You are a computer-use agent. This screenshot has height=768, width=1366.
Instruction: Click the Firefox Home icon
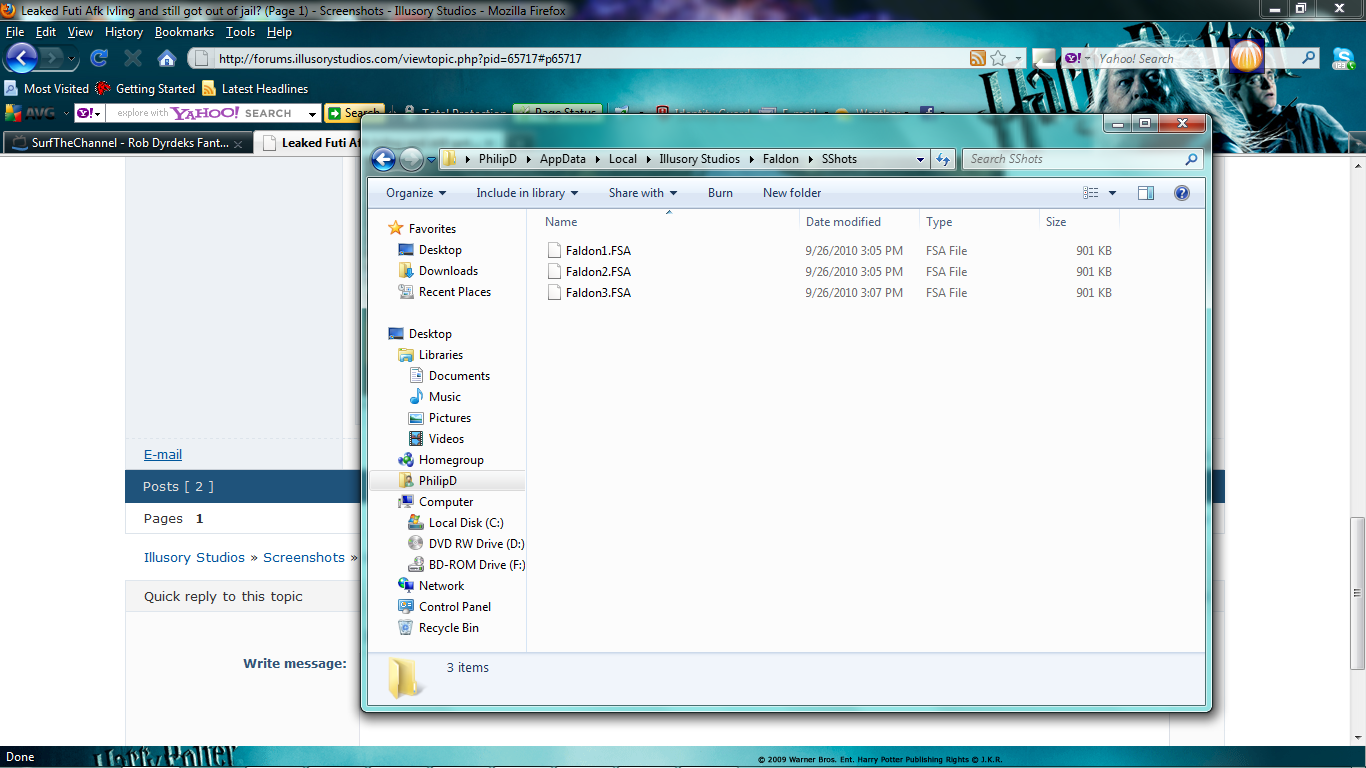coord(166,58)
